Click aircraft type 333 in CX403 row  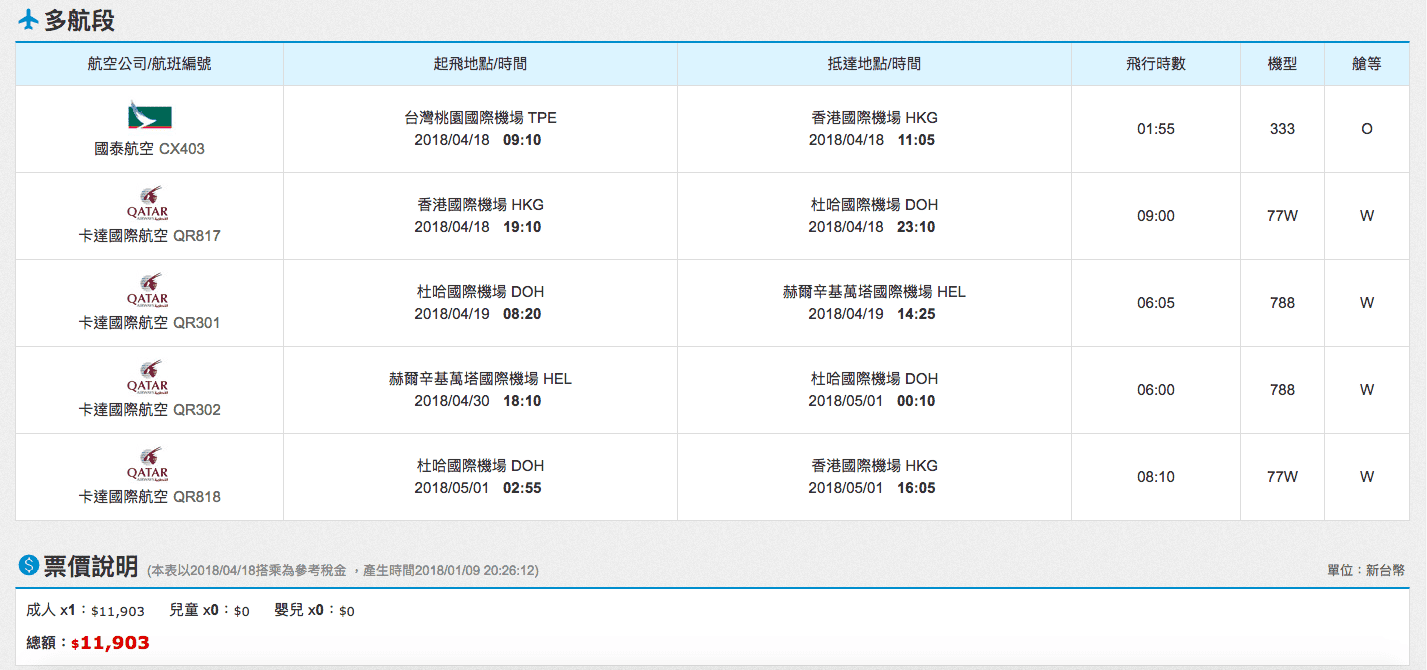click(1282, 129)
